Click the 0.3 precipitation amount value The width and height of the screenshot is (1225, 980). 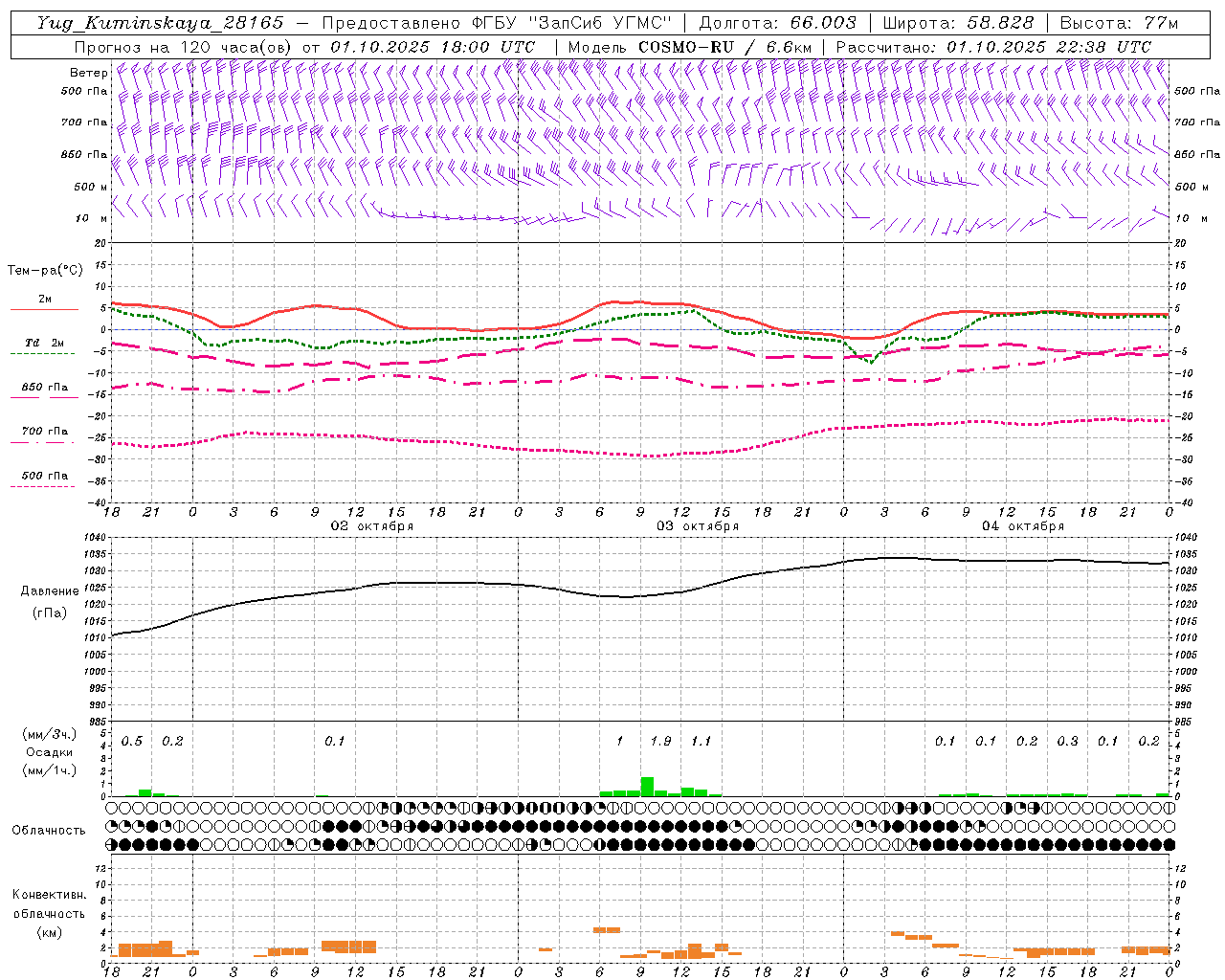pyautogui.click(x=1067, y=742)
